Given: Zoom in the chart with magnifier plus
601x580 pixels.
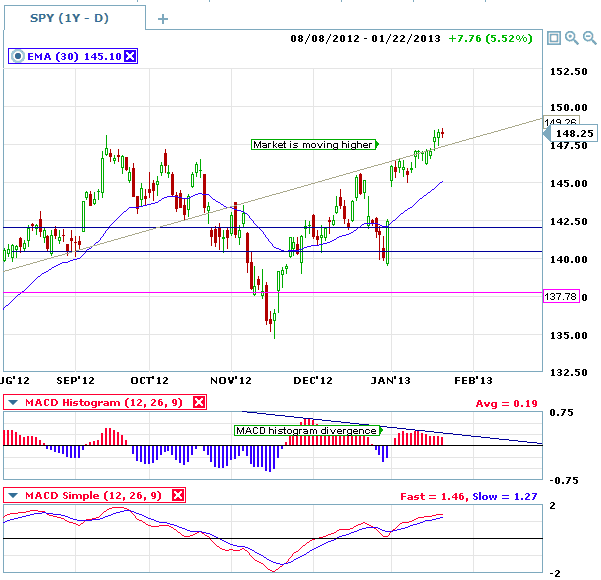Looking at the screenshot, I should [571, 38].
